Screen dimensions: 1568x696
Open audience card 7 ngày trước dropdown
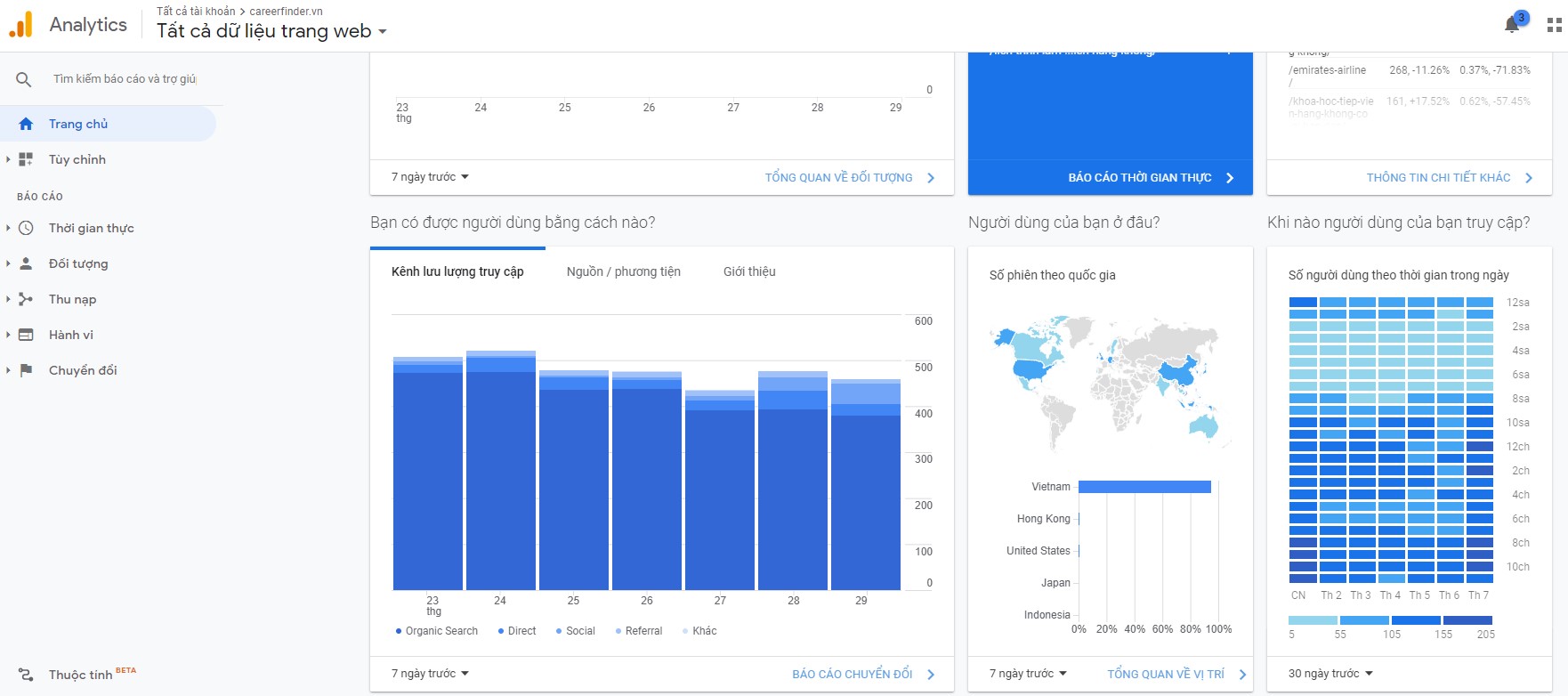click(x=430, y=177)
